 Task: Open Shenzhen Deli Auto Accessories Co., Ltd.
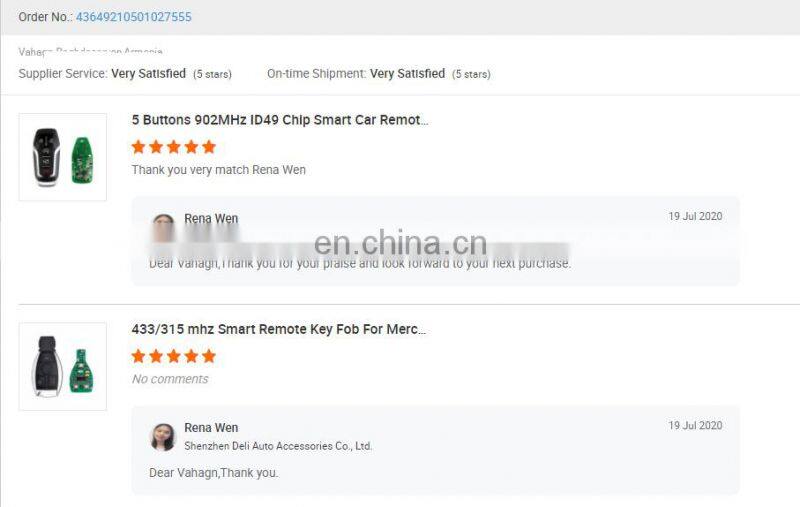[278, 446]
